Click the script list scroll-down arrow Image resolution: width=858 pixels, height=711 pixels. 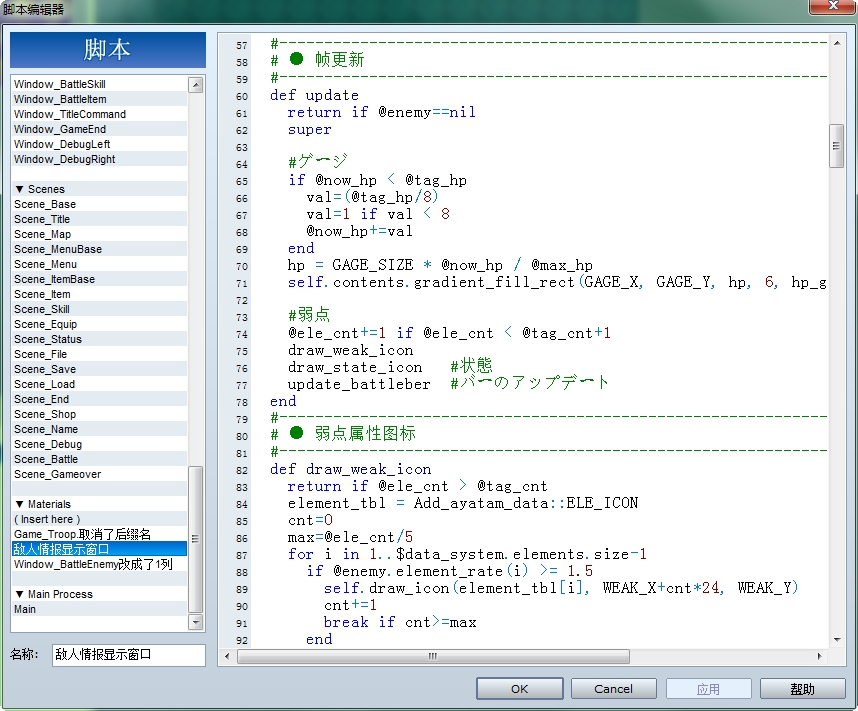(195, 622)
